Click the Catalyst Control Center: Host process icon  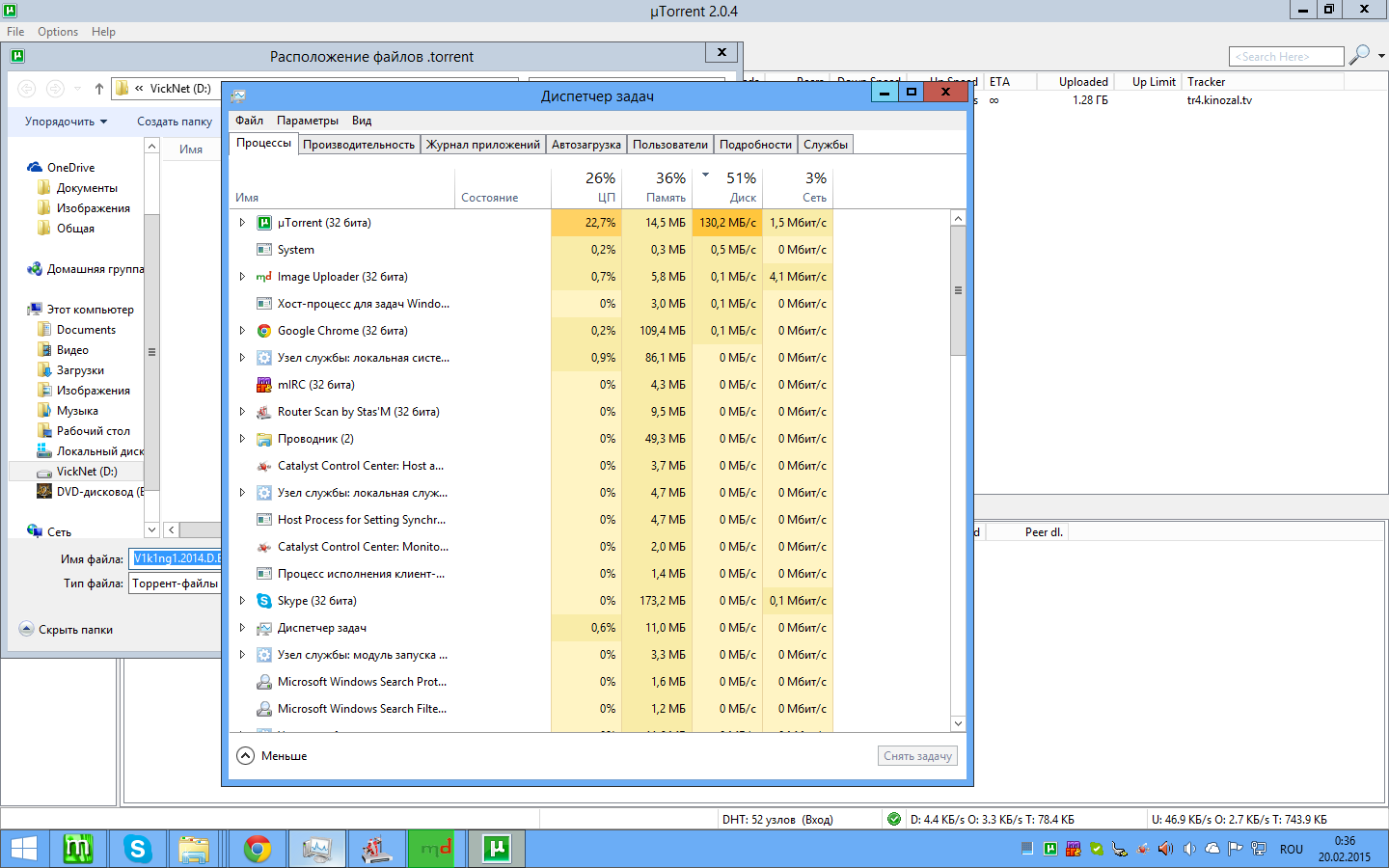pyautogui.click(x=264, y=466)
